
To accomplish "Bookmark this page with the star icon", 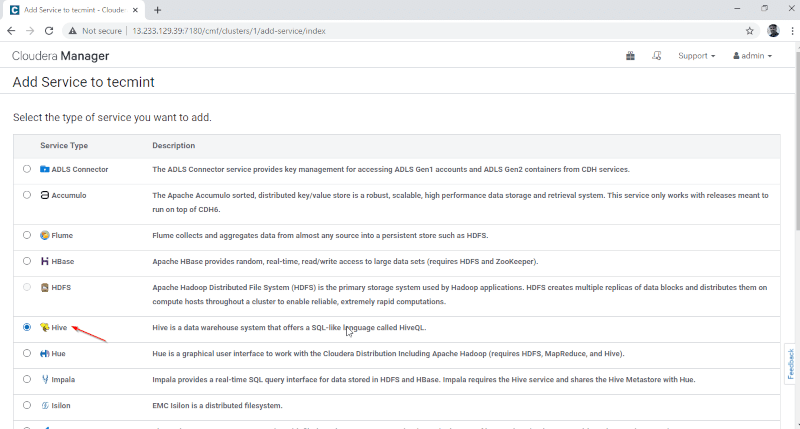I will pyautogui.click(x=749, y=31).
